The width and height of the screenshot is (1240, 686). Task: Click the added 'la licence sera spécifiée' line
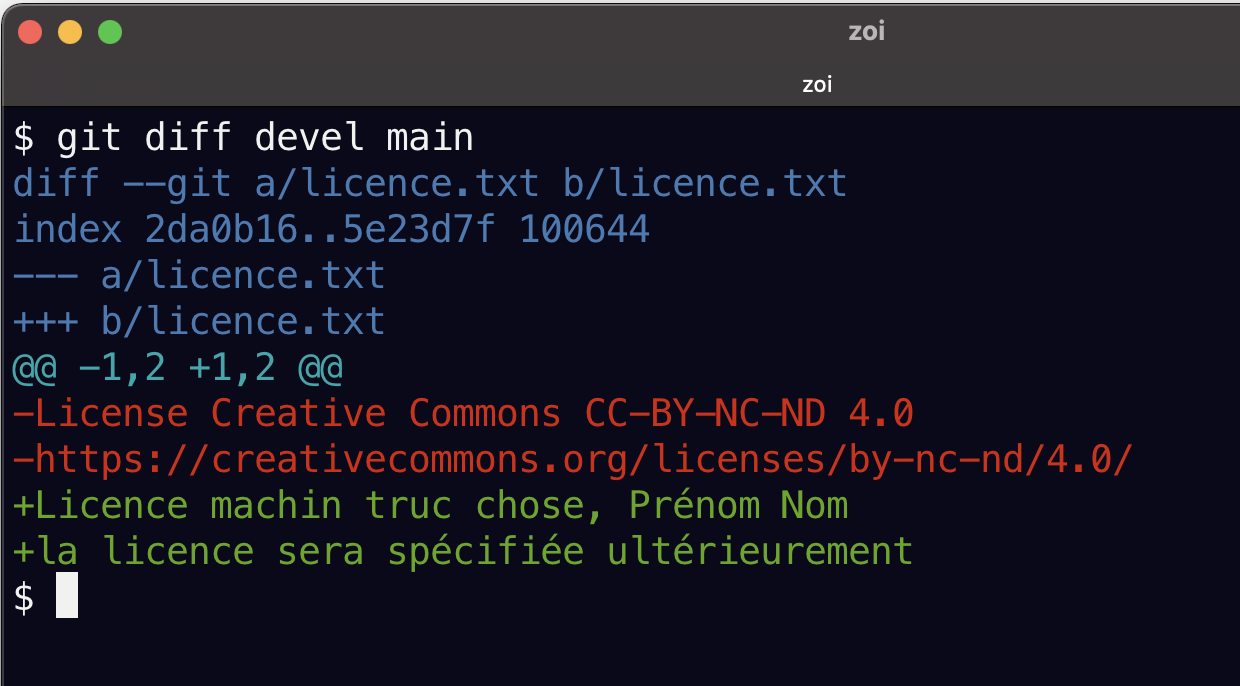click(463, 551)
